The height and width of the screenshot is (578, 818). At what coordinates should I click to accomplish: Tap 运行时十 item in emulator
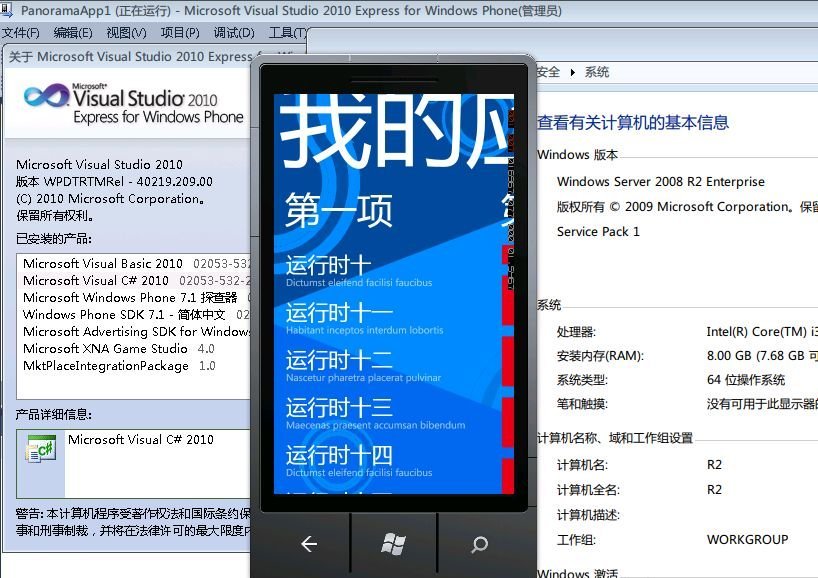(x=359, y=271)
